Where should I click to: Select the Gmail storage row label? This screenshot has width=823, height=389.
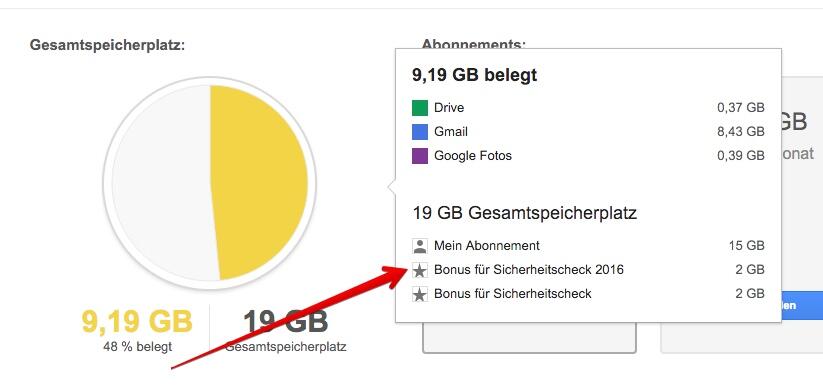(451, 132)
